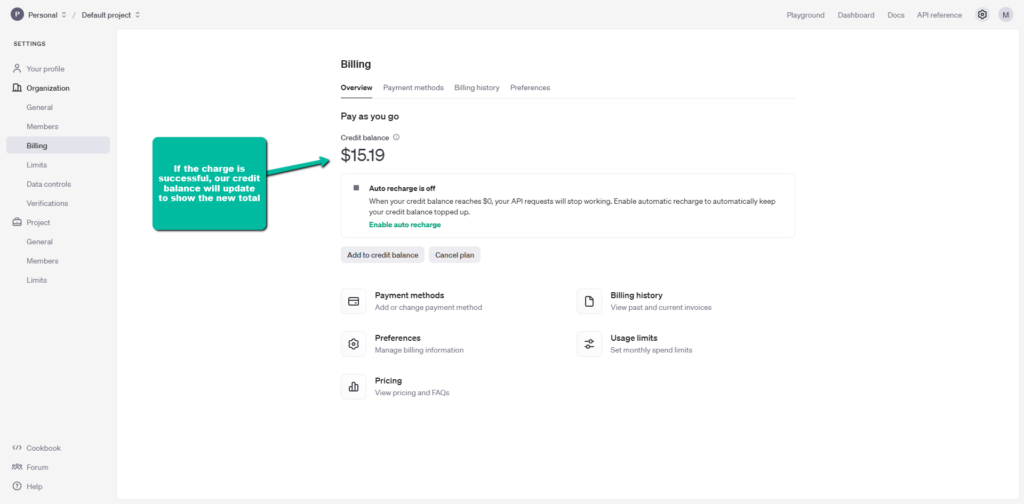This screenshot has height=504, width=1024.
Task: Open Dashboard in top navigation
Action: (856, 15)
